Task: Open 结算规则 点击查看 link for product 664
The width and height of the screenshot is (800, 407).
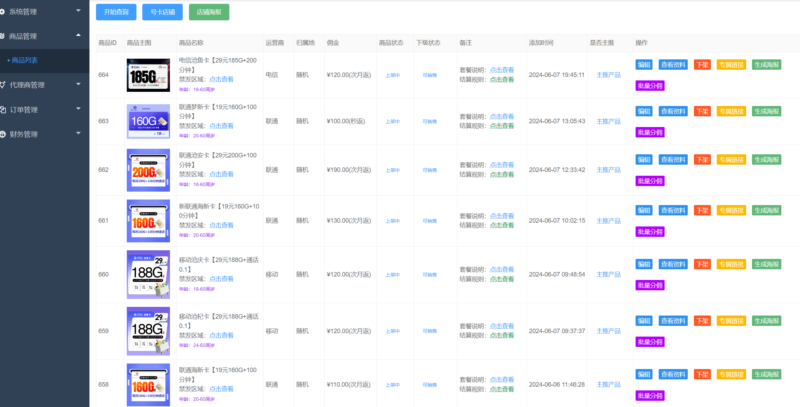Action: pos(502,80)
